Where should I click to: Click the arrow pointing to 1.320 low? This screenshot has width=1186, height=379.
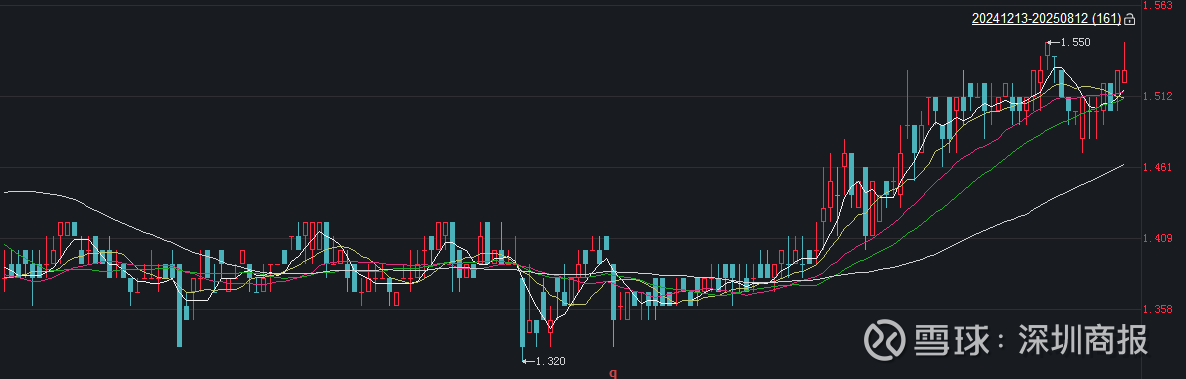[x=528, y=361]
